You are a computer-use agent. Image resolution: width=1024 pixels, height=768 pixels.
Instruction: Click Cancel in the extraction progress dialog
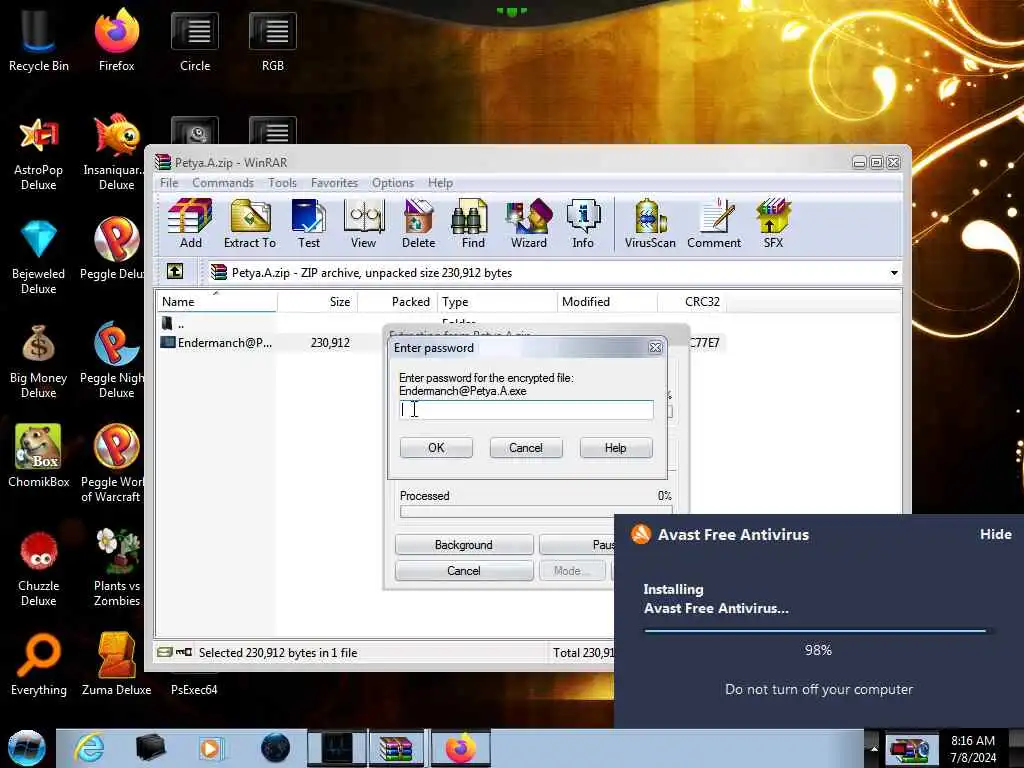[x=464, y=571]
